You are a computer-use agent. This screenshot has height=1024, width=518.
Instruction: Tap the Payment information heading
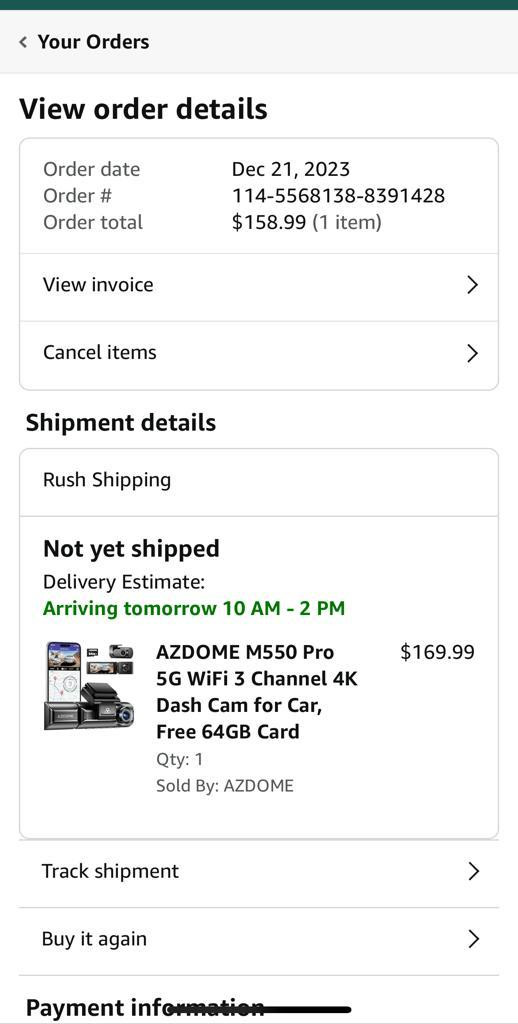click(145, 1008)
